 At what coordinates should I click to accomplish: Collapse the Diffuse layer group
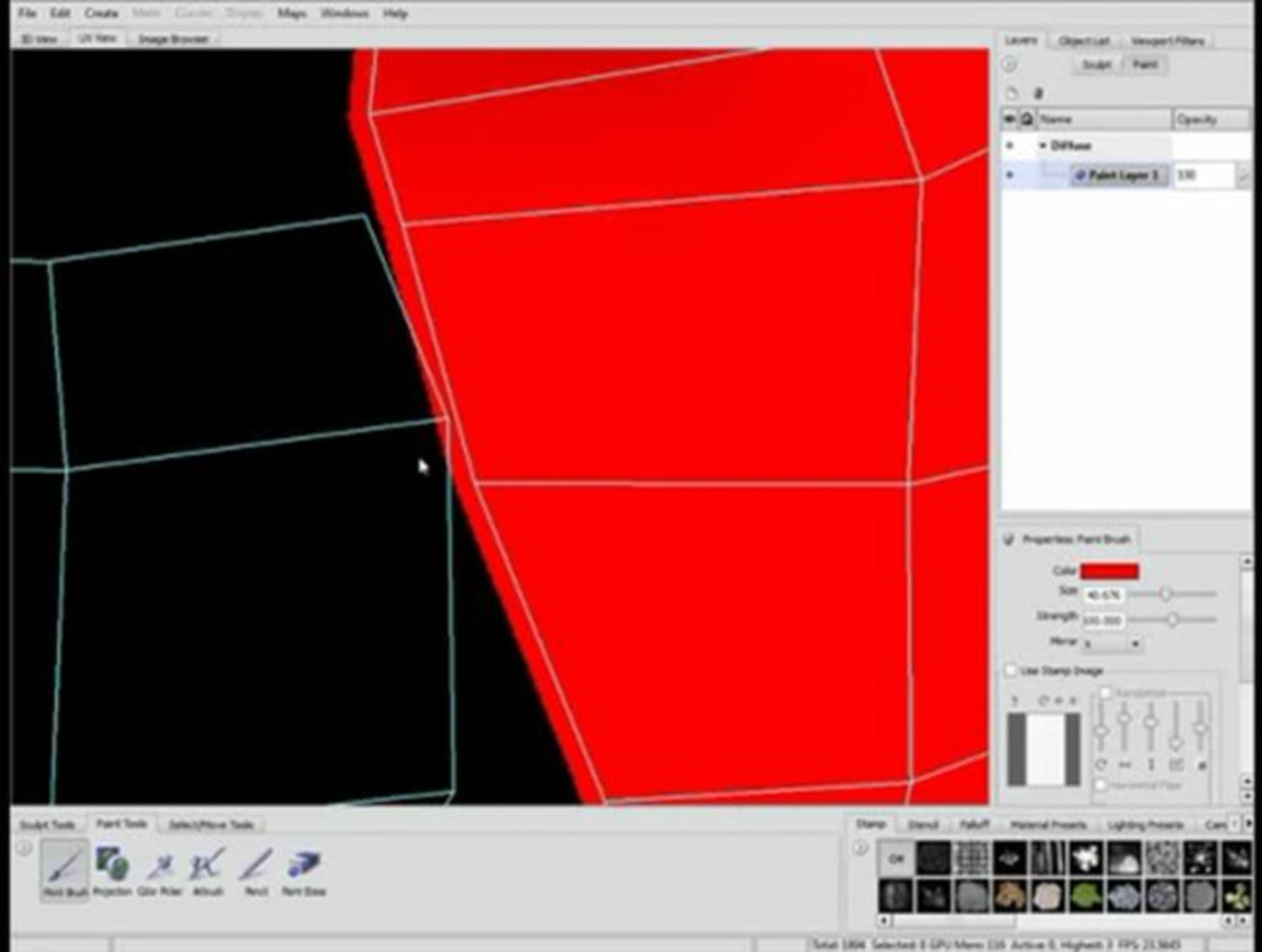1043,146
